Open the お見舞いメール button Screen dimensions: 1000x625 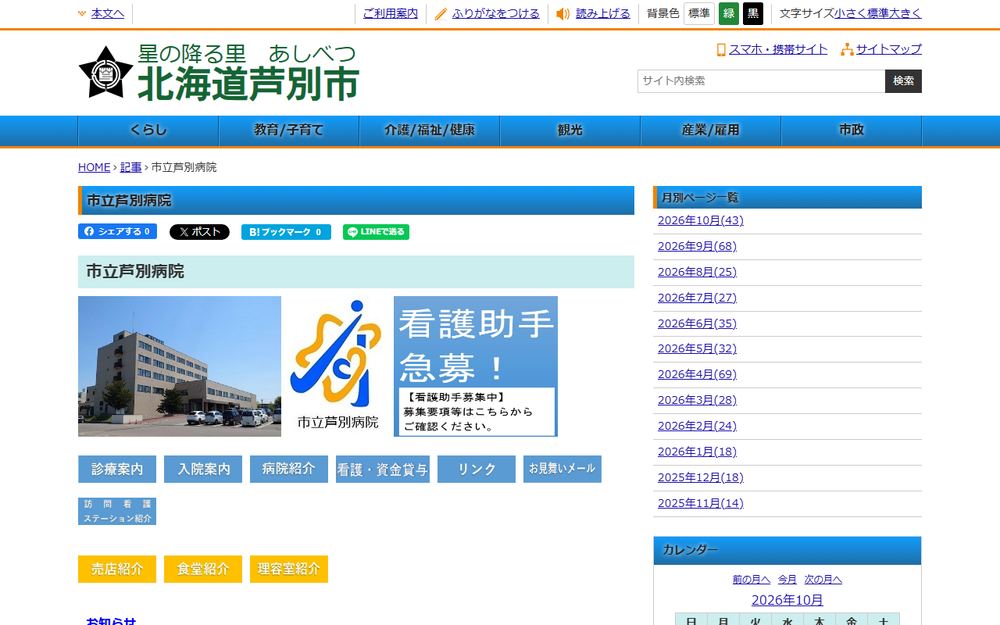click(562, 469)
